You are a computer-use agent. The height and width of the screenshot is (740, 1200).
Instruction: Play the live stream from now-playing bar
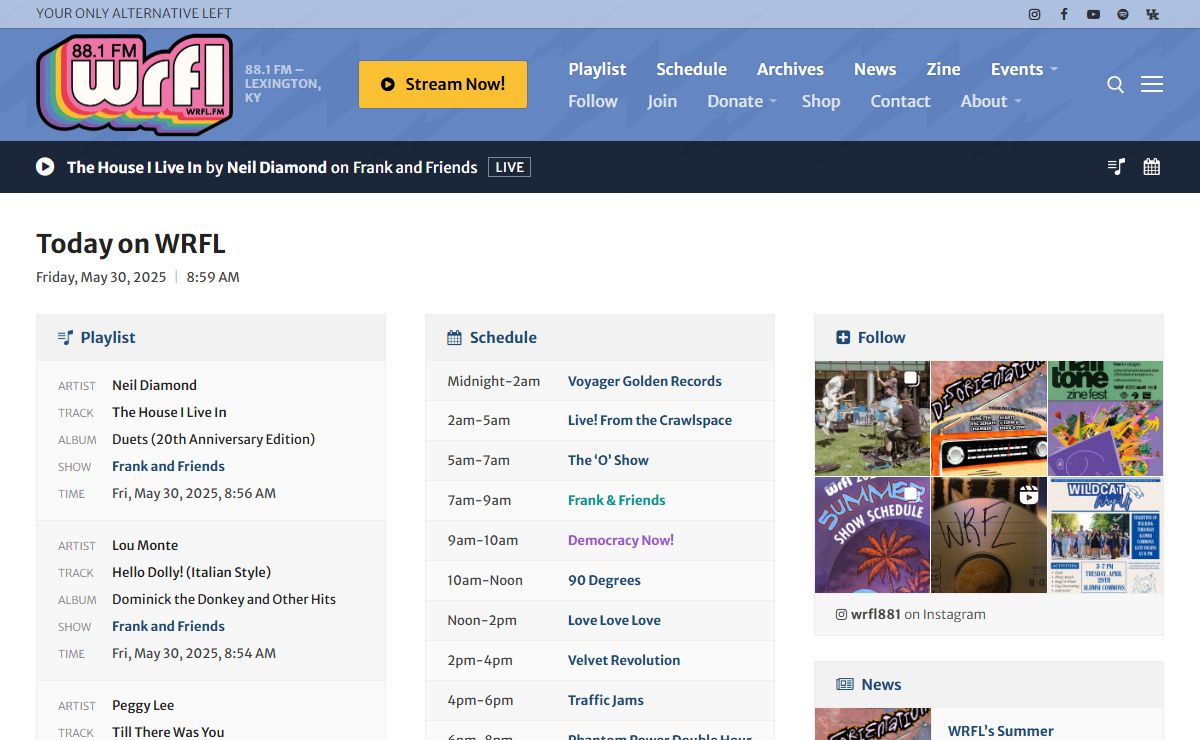click(45, 167)
